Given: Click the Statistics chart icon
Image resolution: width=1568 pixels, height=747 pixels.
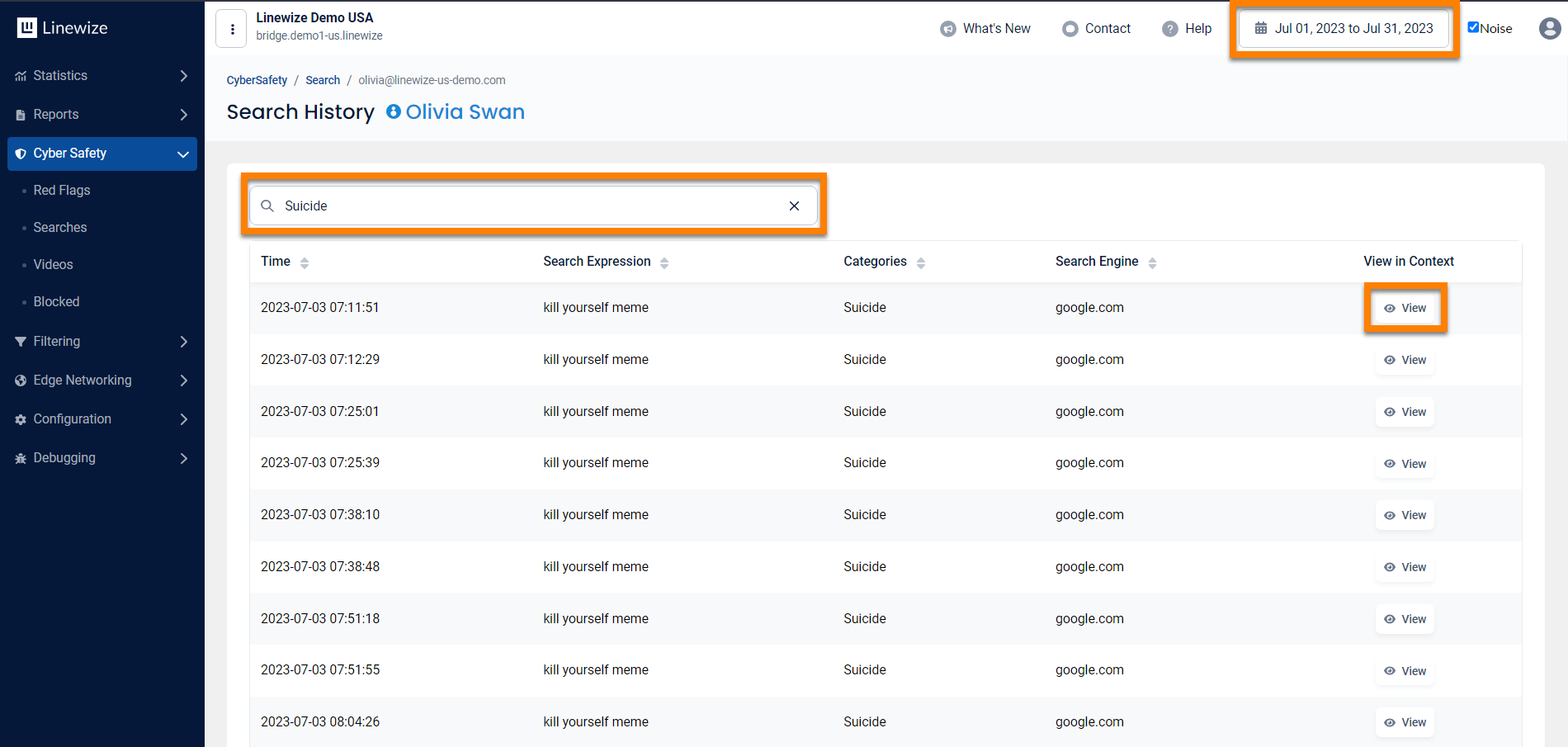Looking at the screenshot, I should [x=21, y=76].
